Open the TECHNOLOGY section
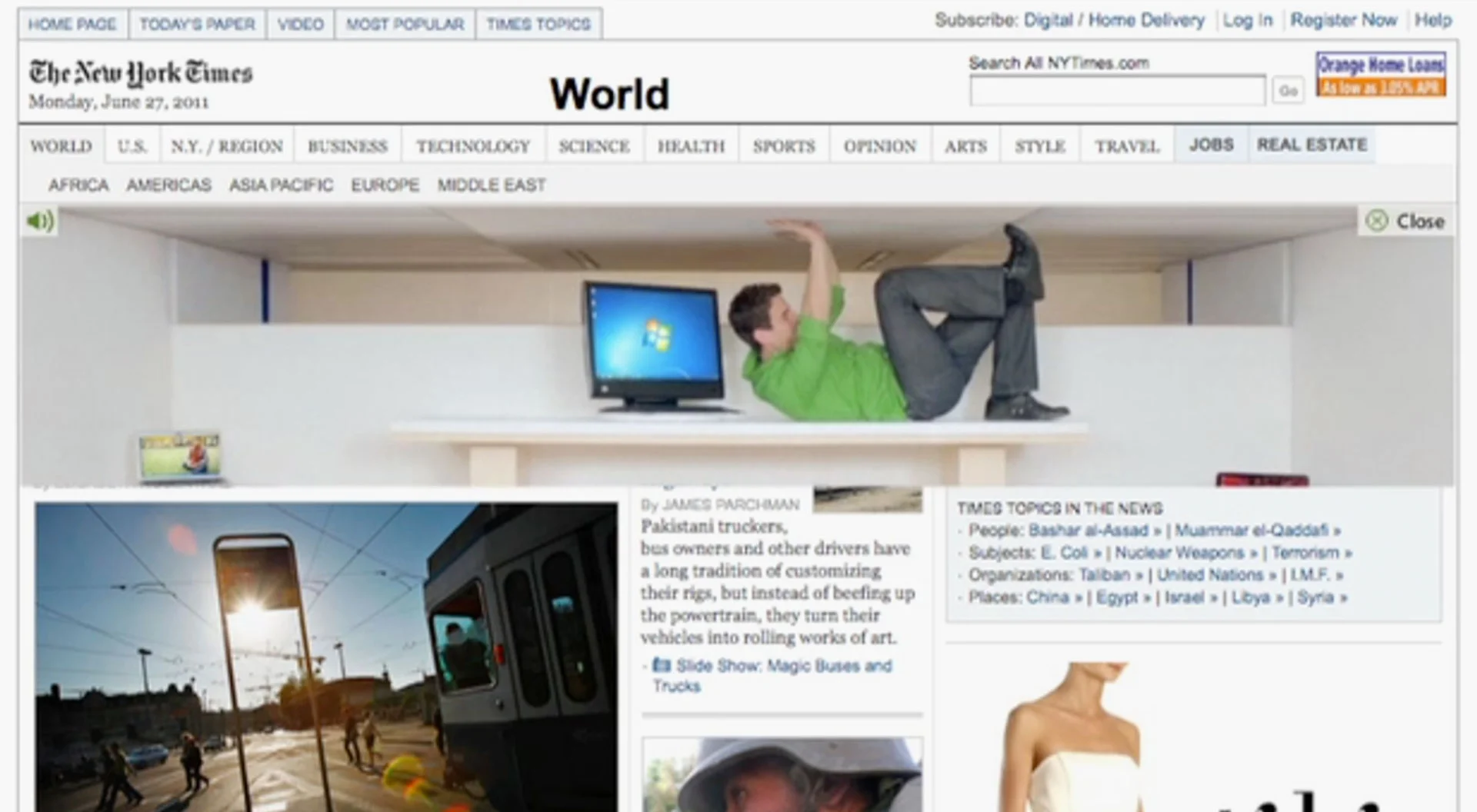Image resolution: width=1477 pixels, height=812 pixels. (473, 146)
